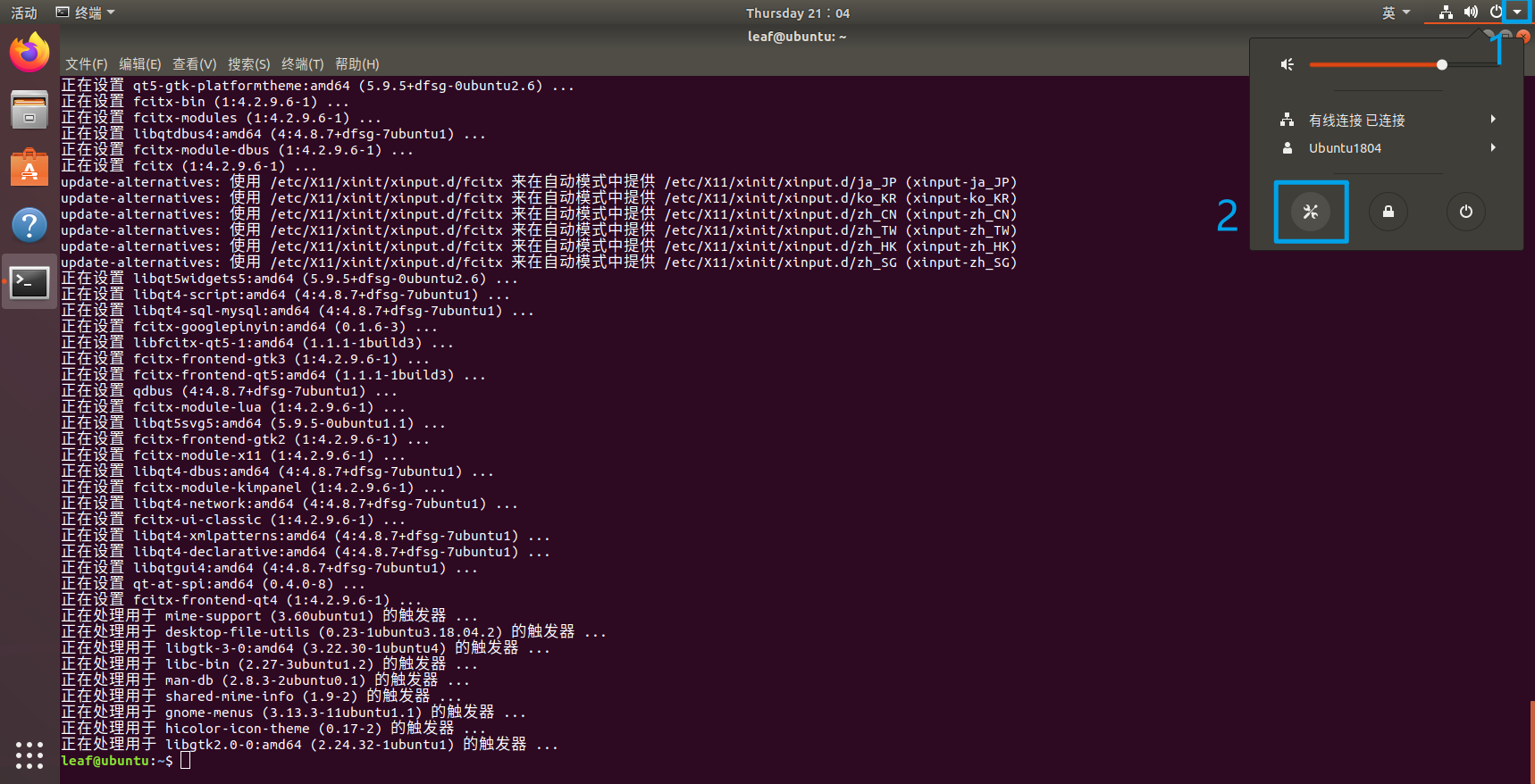The image size is (1535, 784).
Task: Click the terminal vertical scrollbar
Action: [x=1531, y=741]
